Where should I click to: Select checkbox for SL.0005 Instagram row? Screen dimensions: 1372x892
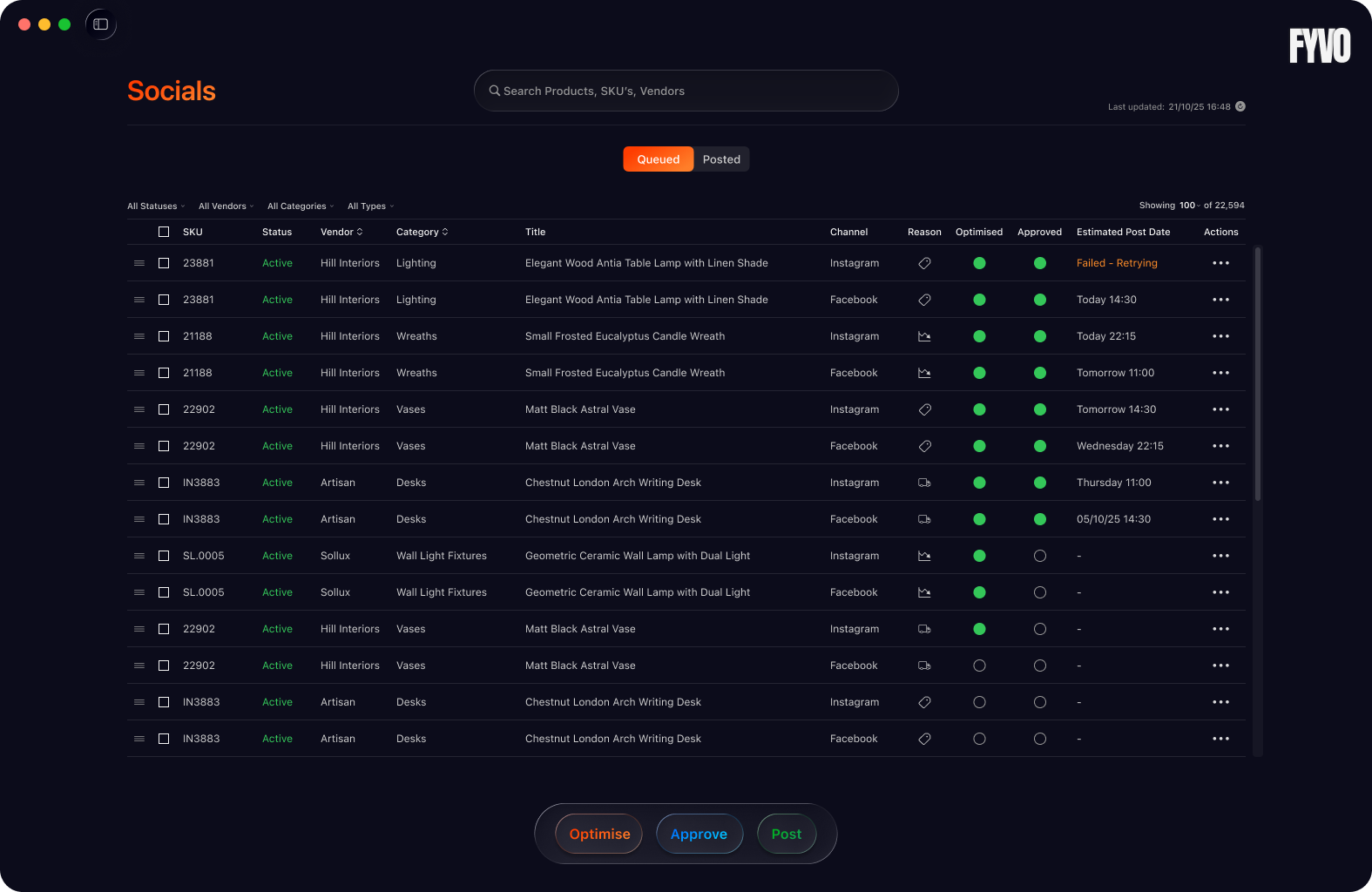click(x=164, y=556)
